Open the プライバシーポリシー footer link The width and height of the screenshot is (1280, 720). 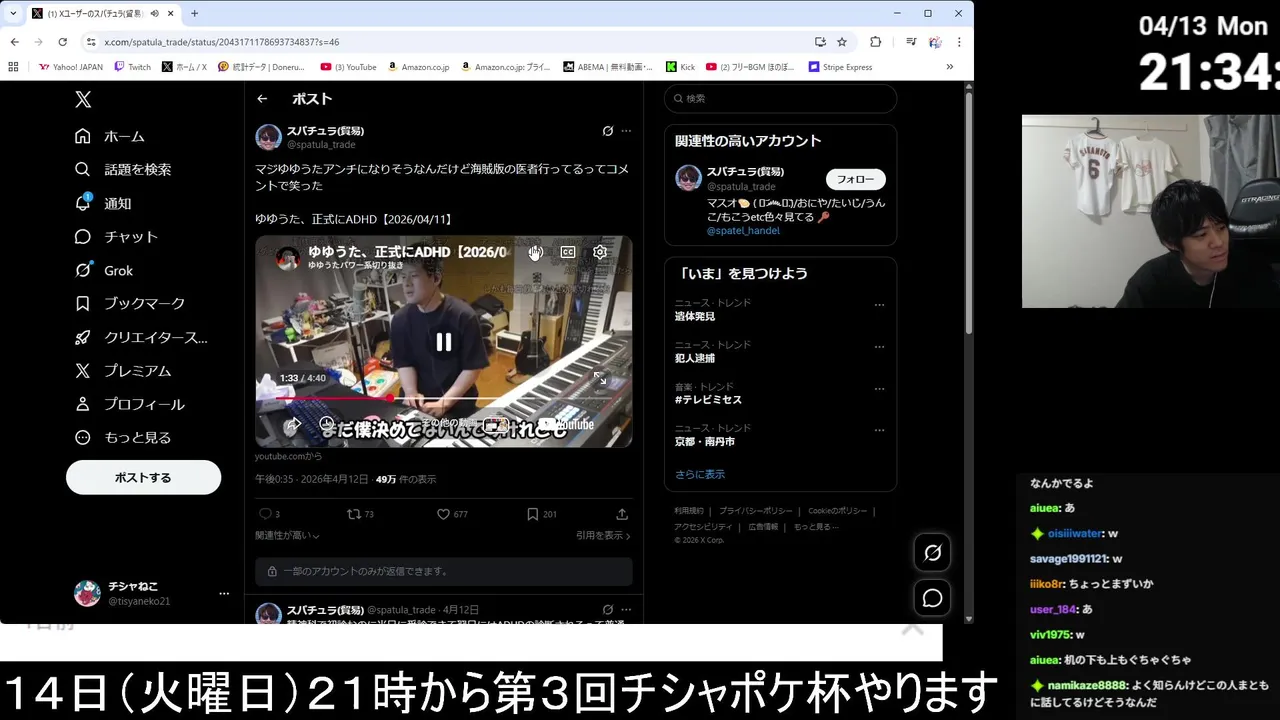(755, 511)
